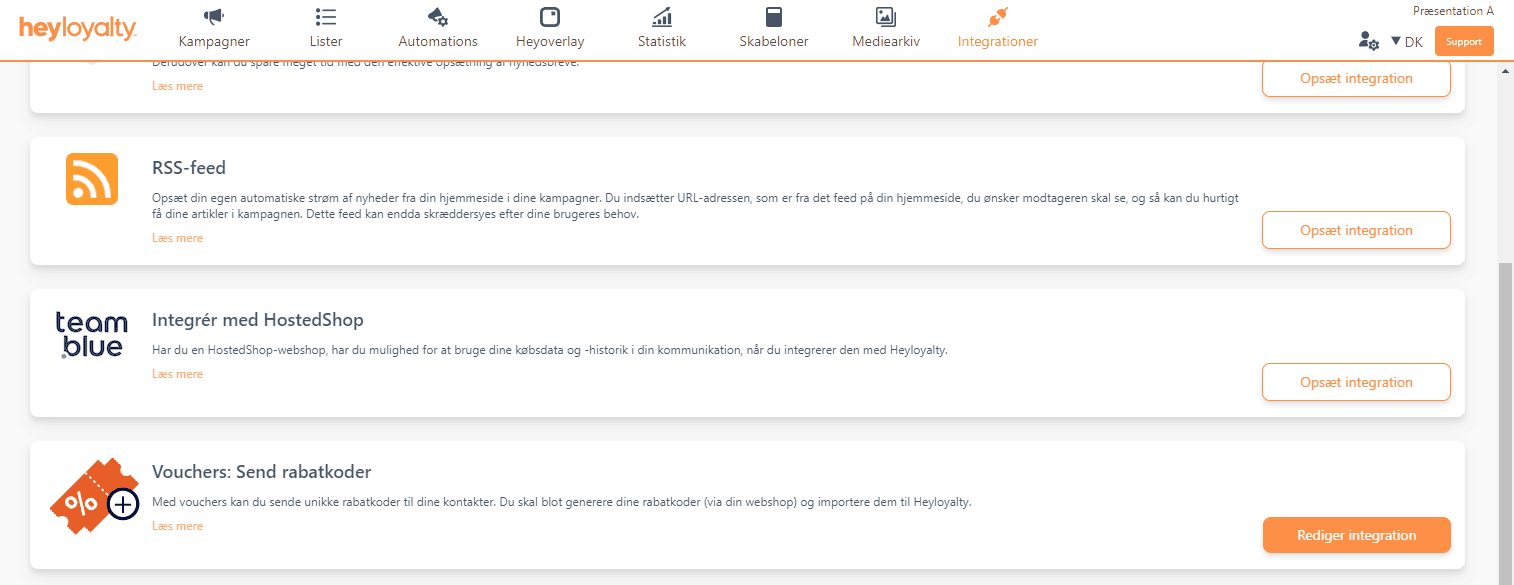Open the DK language dropdown
This screenshot has width=1514, height=585.
[1407, 41]
